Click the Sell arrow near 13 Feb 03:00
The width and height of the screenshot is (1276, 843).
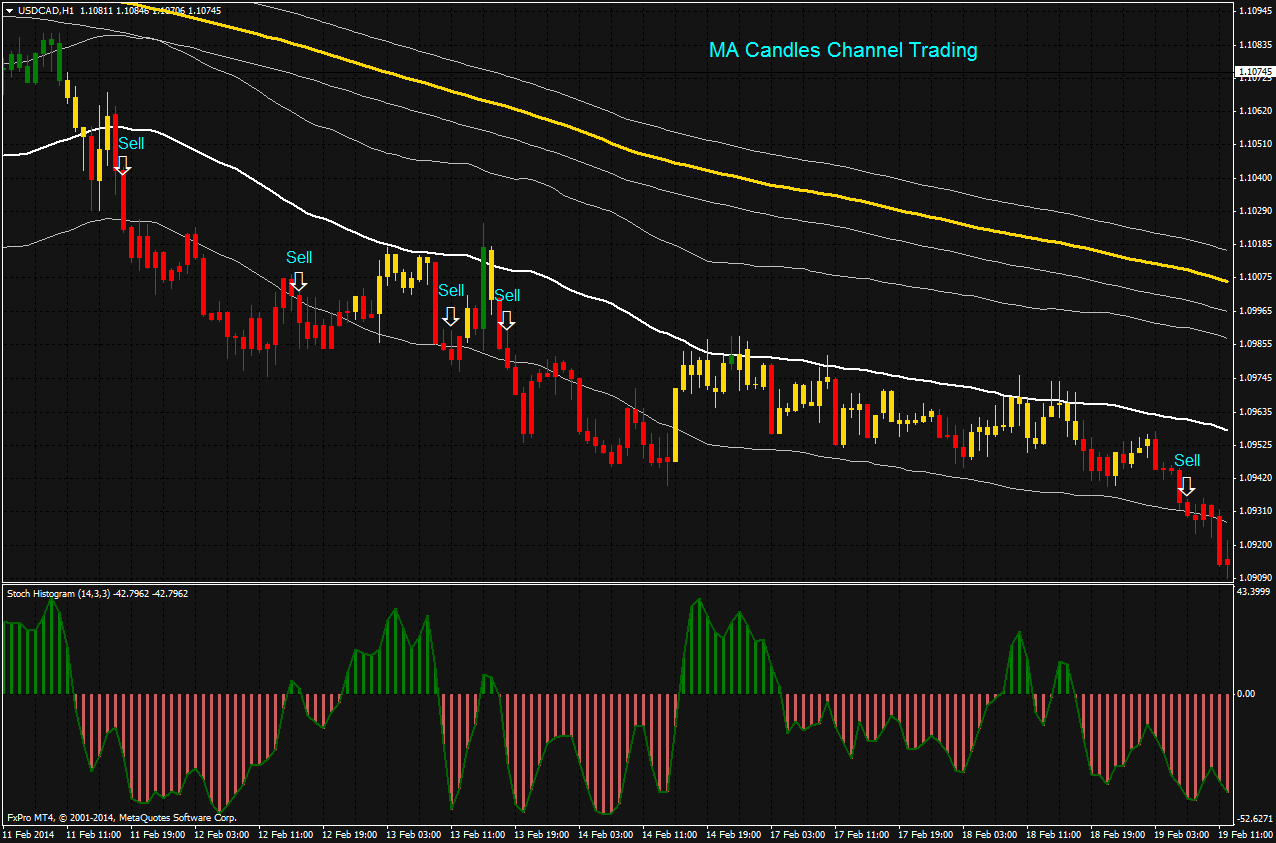coord(452,318)
